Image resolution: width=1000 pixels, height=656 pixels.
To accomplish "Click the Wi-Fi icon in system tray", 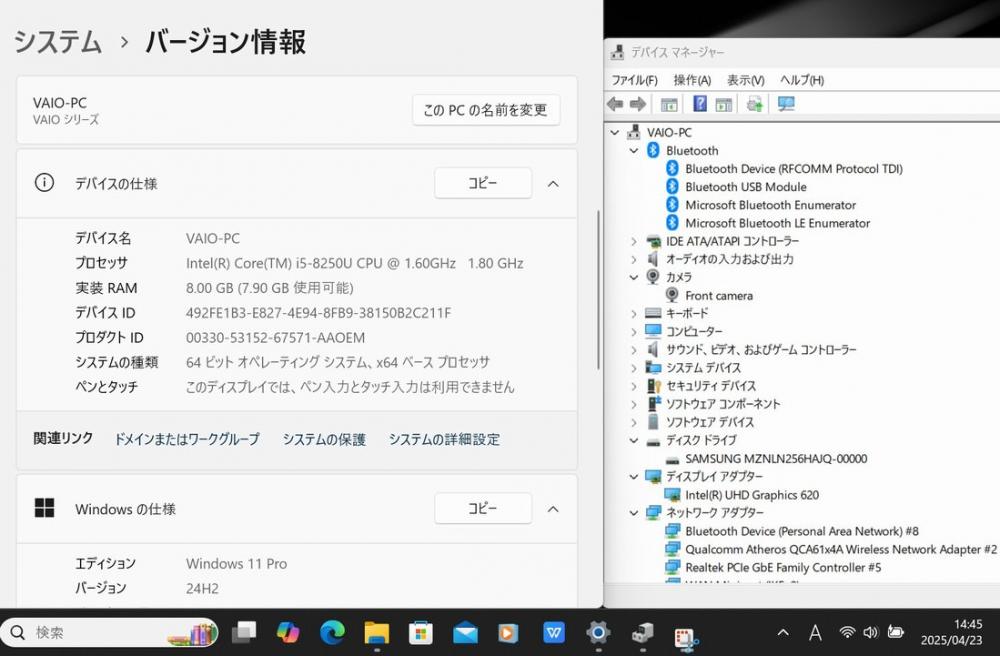I will pyautogui.click(x=847, y=632).
